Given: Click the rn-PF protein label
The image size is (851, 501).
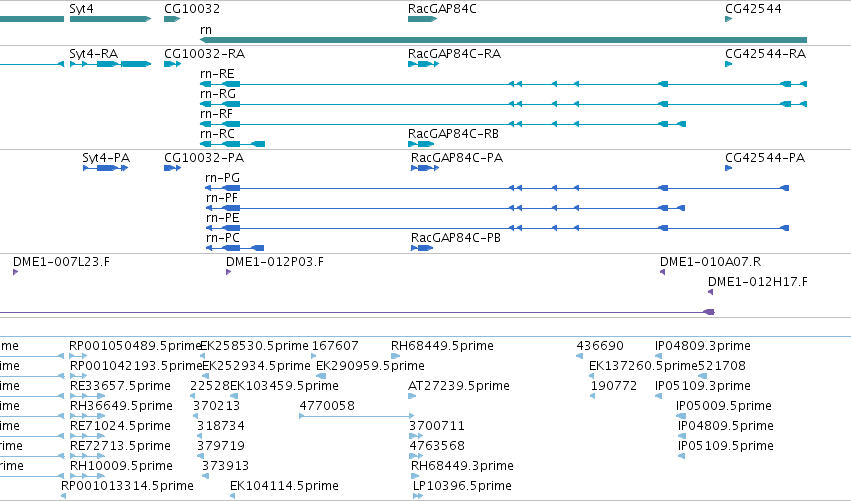Looking at the screenshot, I should [222, 198].
